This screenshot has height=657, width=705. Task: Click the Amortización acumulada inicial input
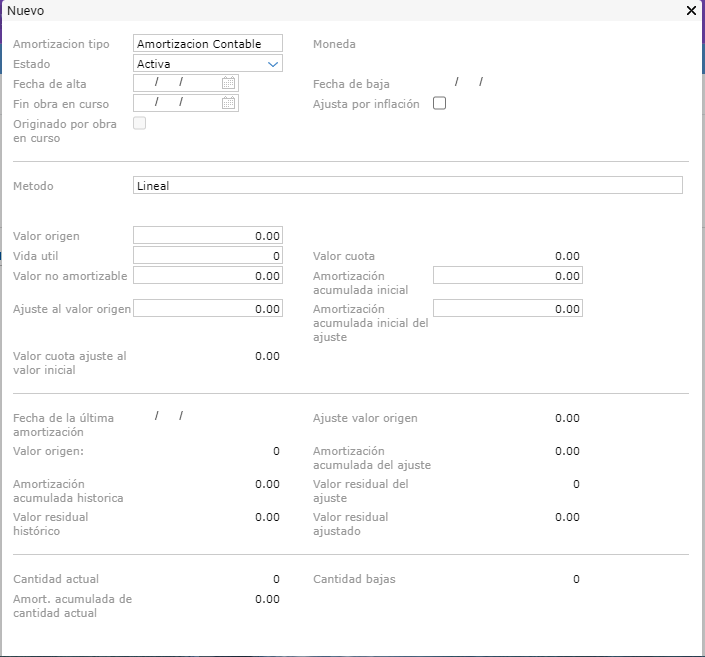click(x=508, y=276)
